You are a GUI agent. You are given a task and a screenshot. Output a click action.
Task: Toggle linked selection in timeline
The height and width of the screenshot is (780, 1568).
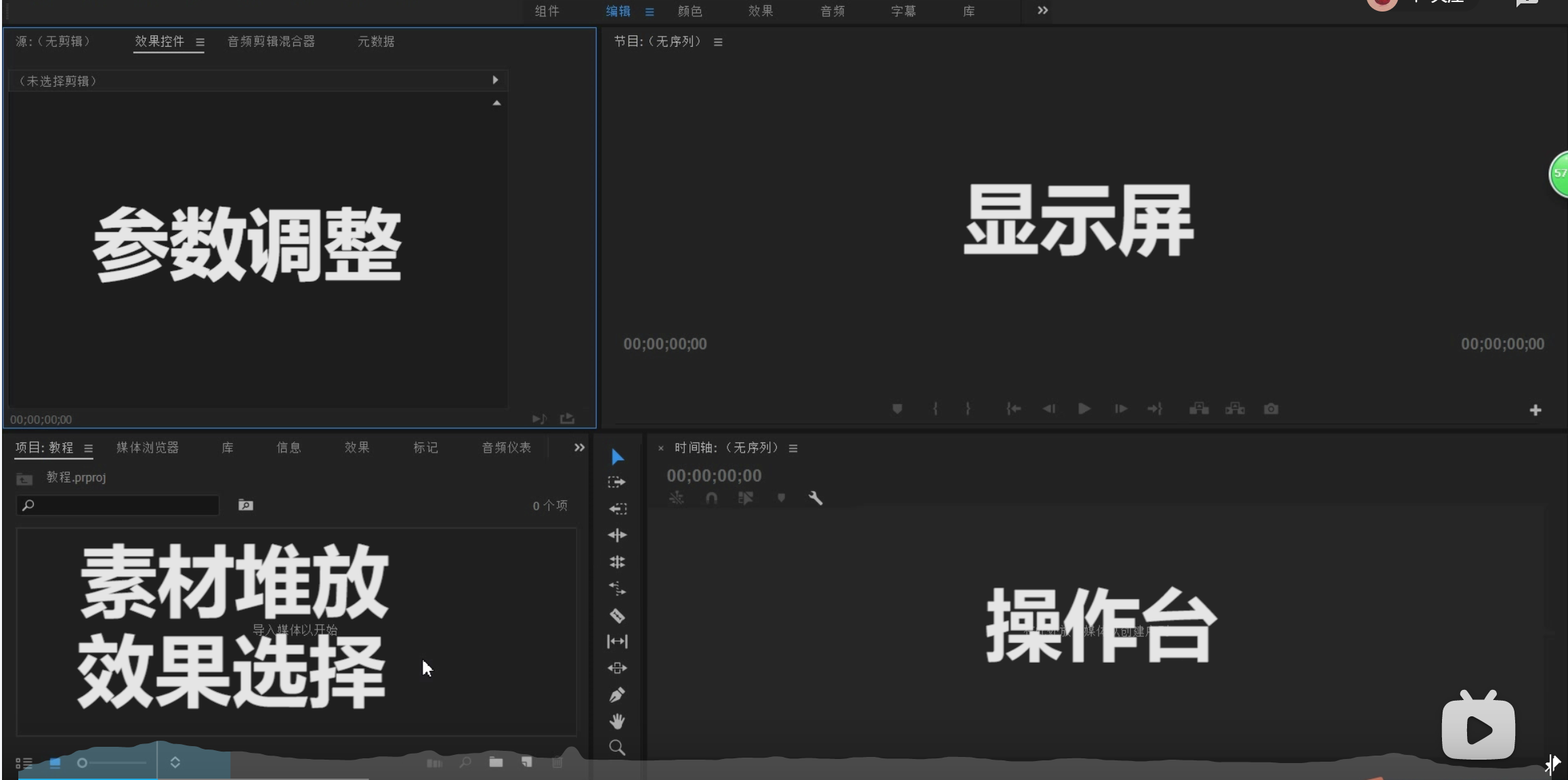coord(746,498)
